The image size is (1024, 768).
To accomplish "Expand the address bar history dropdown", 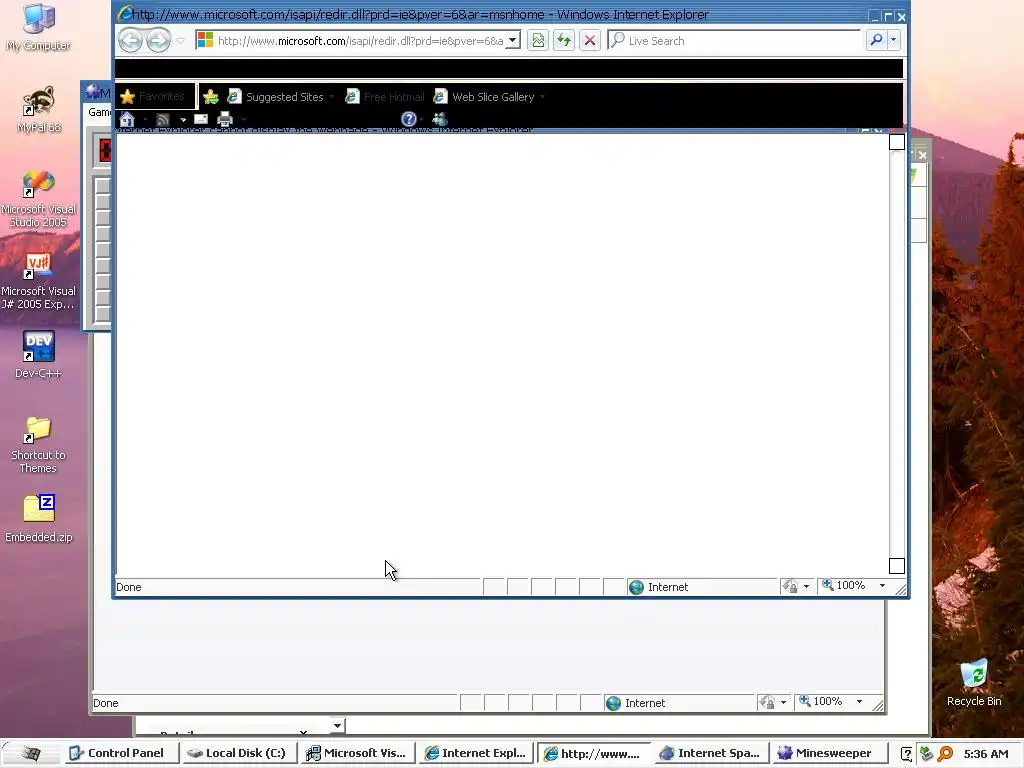I will pyautogui.click(x=513, y=40).
